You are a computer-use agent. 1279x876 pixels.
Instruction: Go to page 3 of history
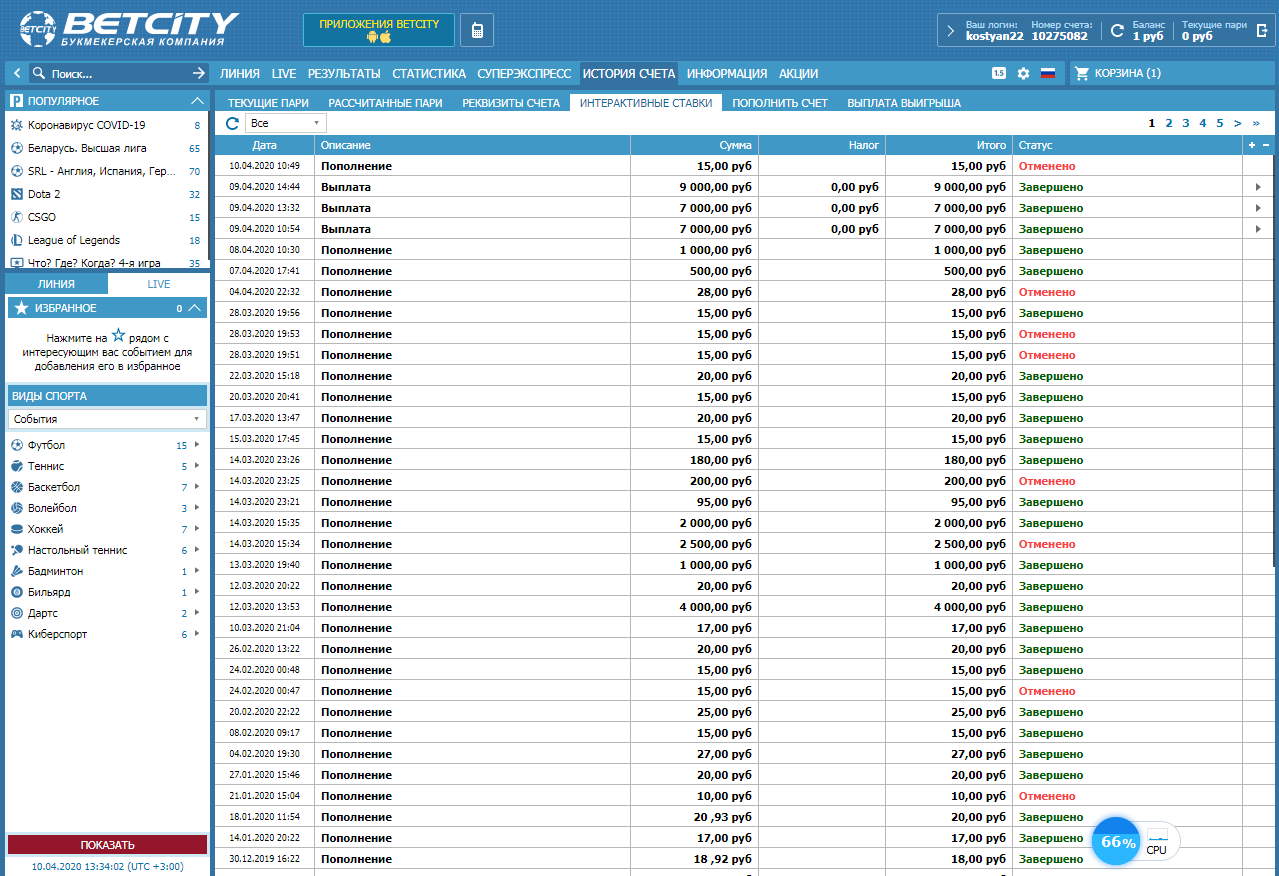(1186, 123)
